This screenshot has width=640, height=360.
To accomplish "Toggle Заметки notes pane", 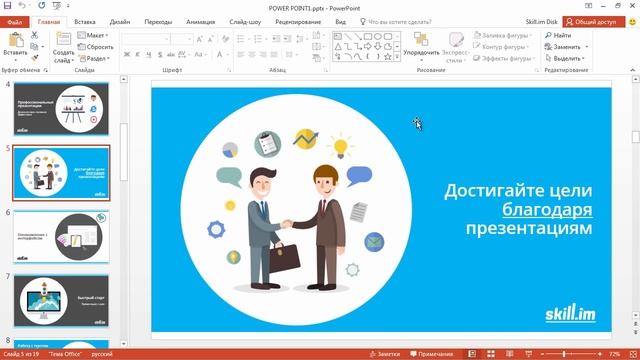I will pyautogui.click(x=384, y=354).
